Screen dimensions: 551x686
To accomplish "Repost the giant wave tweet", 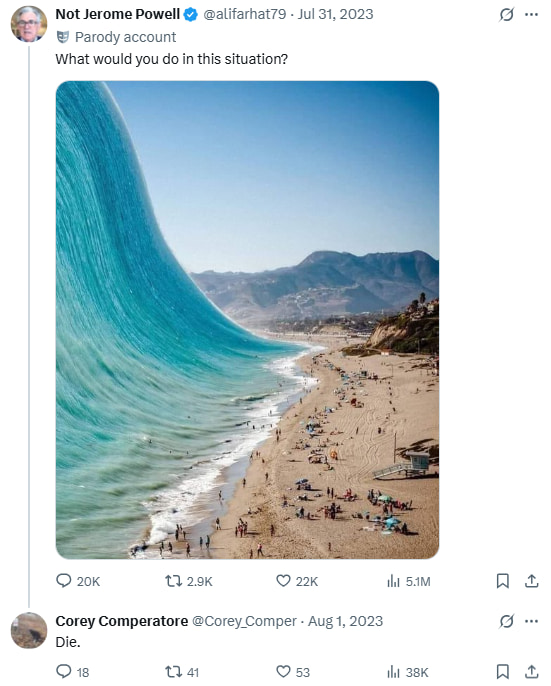I will pyautogui.click(x=189, y=581).
